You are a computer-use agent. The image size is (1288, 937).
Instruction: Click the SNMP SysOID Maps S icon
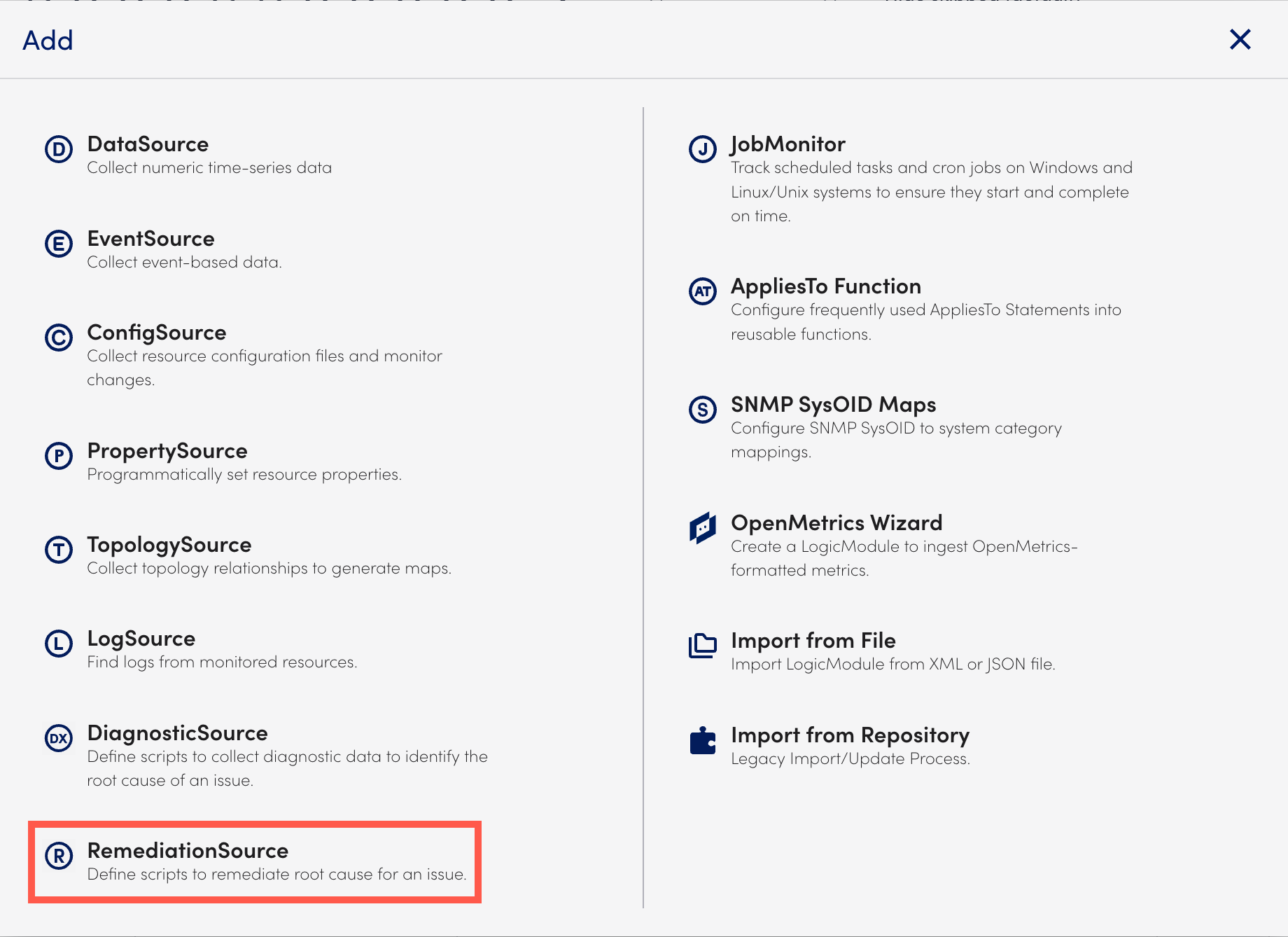[x=703, y=410]
